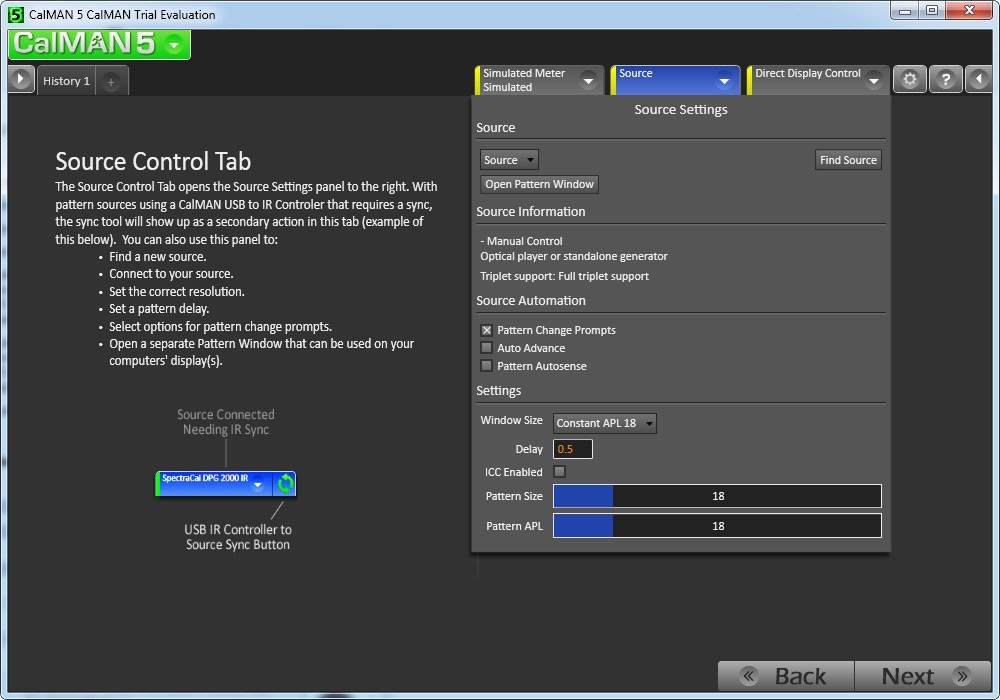1000x700 pixels.
Task: Click the Find Source button
Action: 848,160
